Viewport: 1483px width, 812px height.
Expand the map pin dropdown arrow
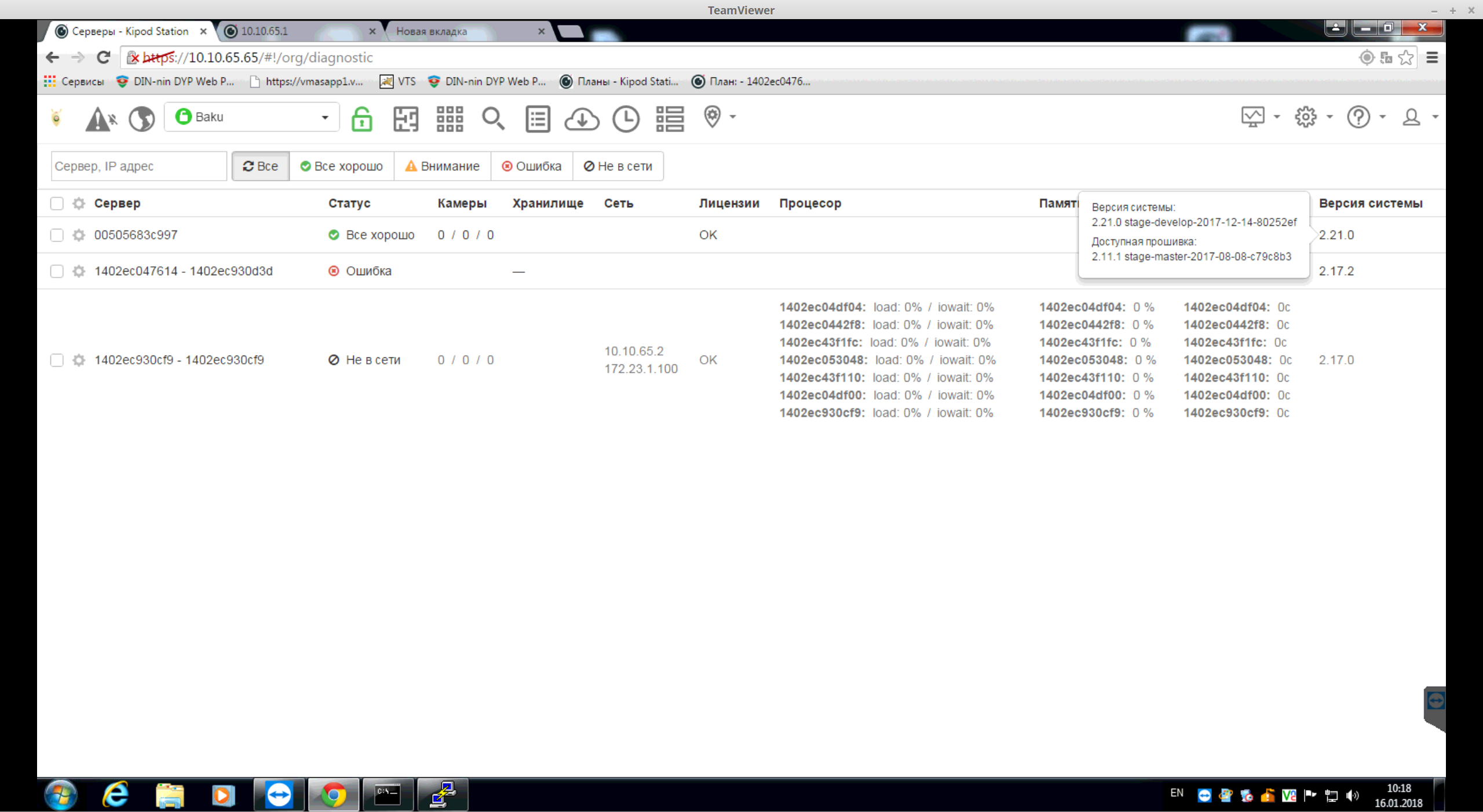[733, 117]
